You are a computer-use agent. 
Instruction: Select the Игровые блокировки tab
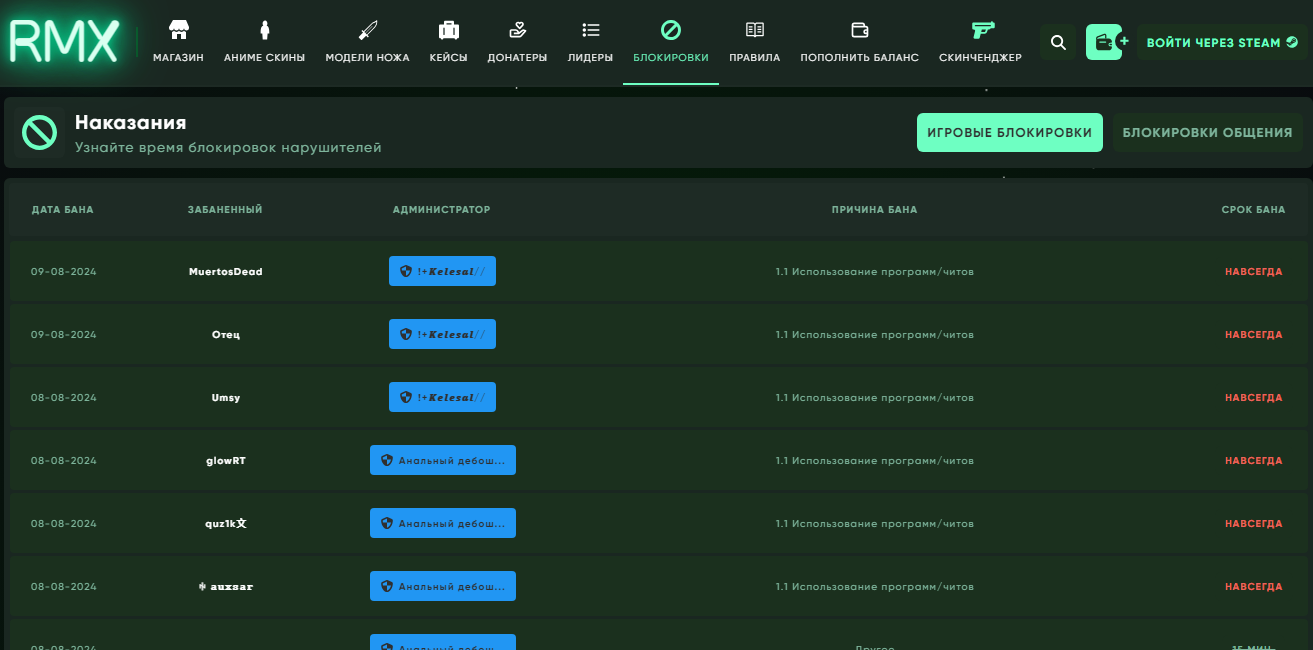pyautogui.click(x=1009, y=133)
